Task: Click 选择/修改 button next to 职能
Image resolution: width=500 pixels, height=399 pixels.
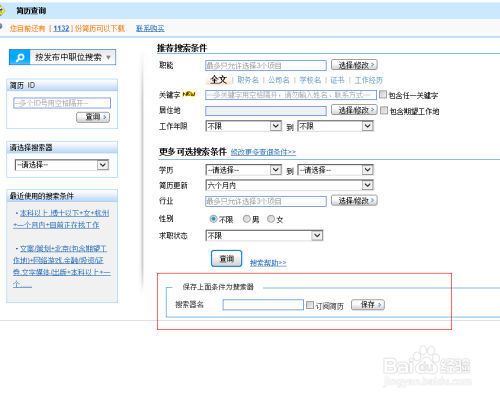Action: click(x=354, y=65)
